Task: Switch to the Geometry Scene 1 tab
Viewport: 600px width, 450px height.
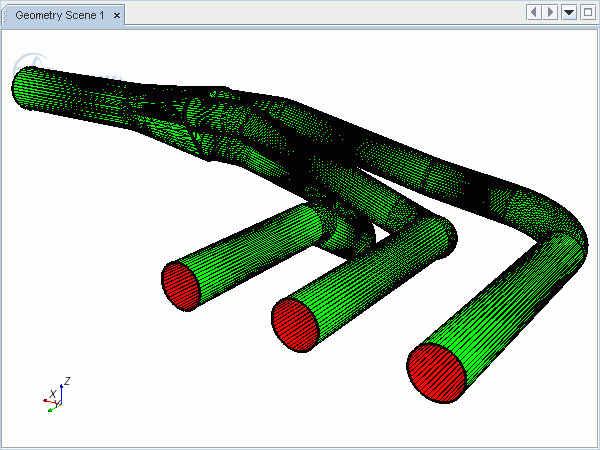Action: point(59,15)
